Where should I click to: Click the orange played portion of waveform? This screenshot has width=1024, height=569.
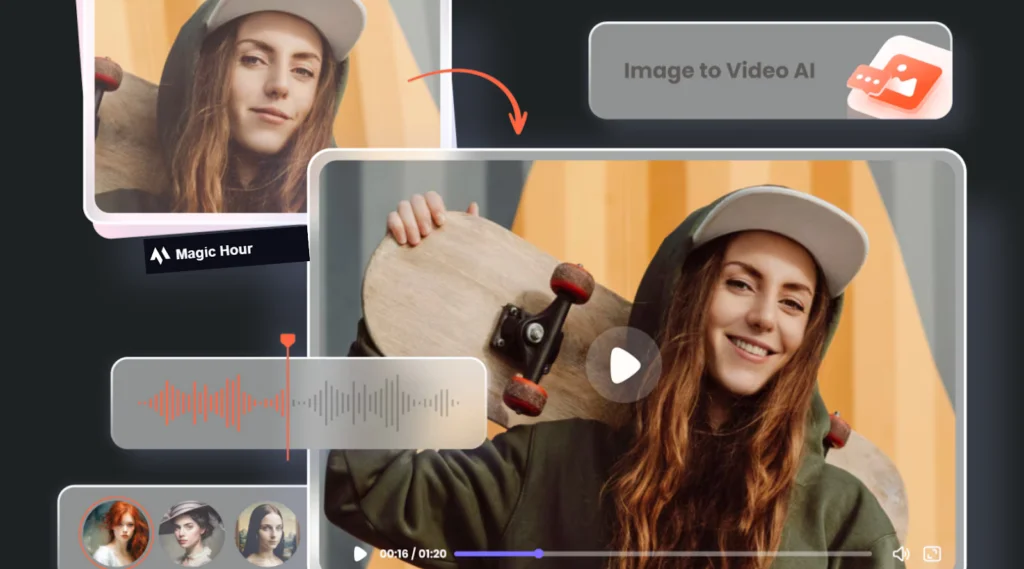210,403
